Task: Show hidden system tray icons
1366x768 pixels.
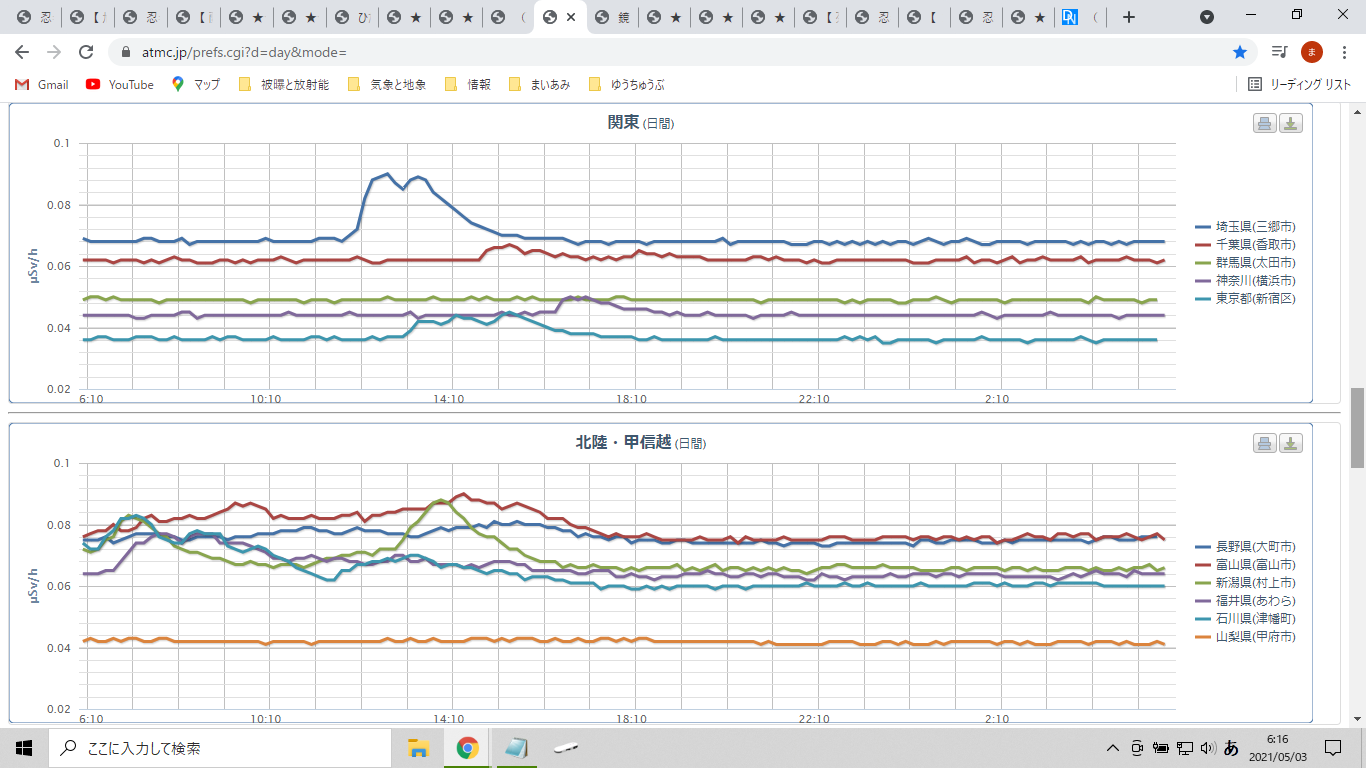Action: point(1112,747)
